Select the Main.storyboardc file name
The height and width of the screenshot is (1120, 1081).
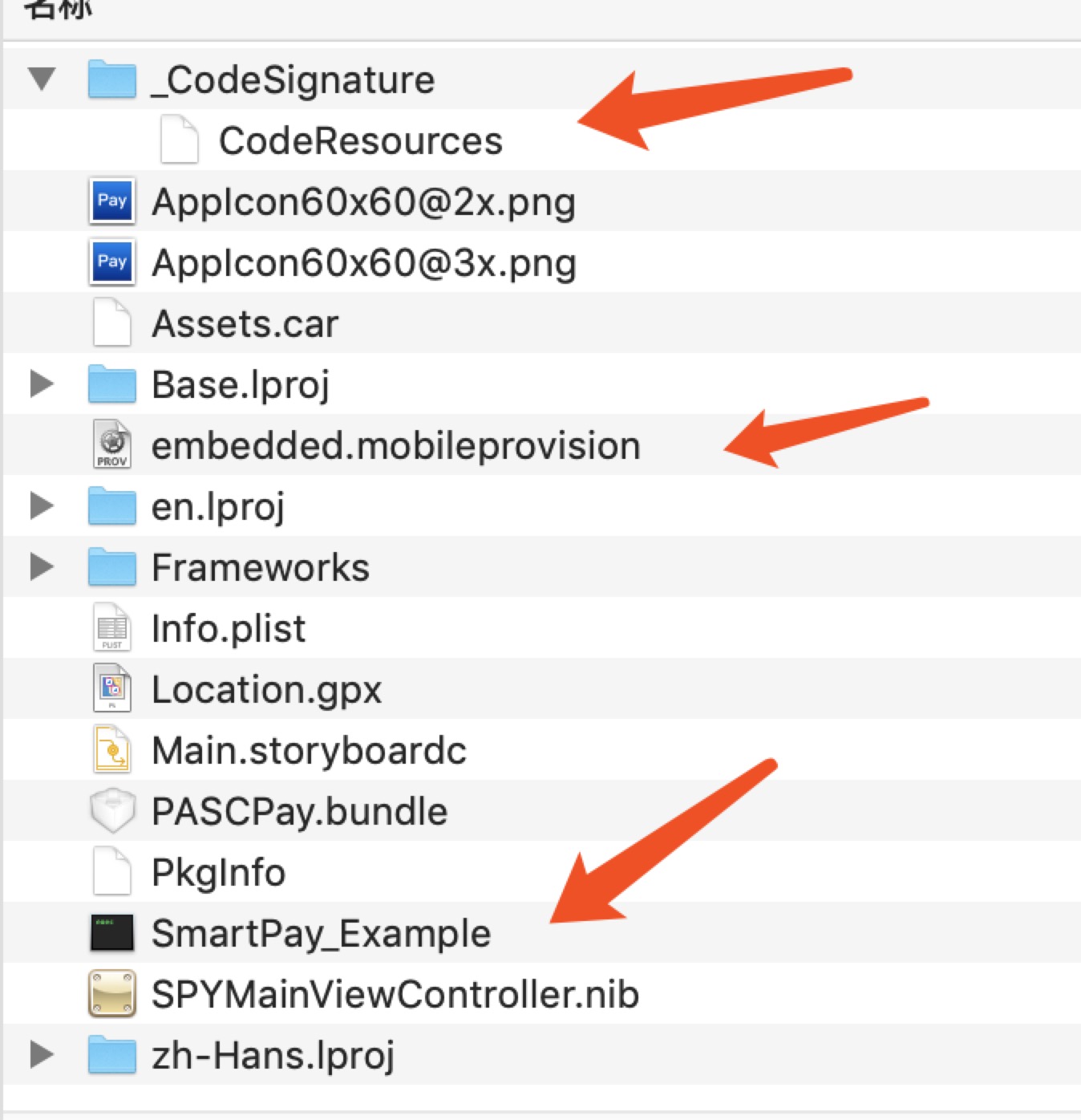point(309,751)
